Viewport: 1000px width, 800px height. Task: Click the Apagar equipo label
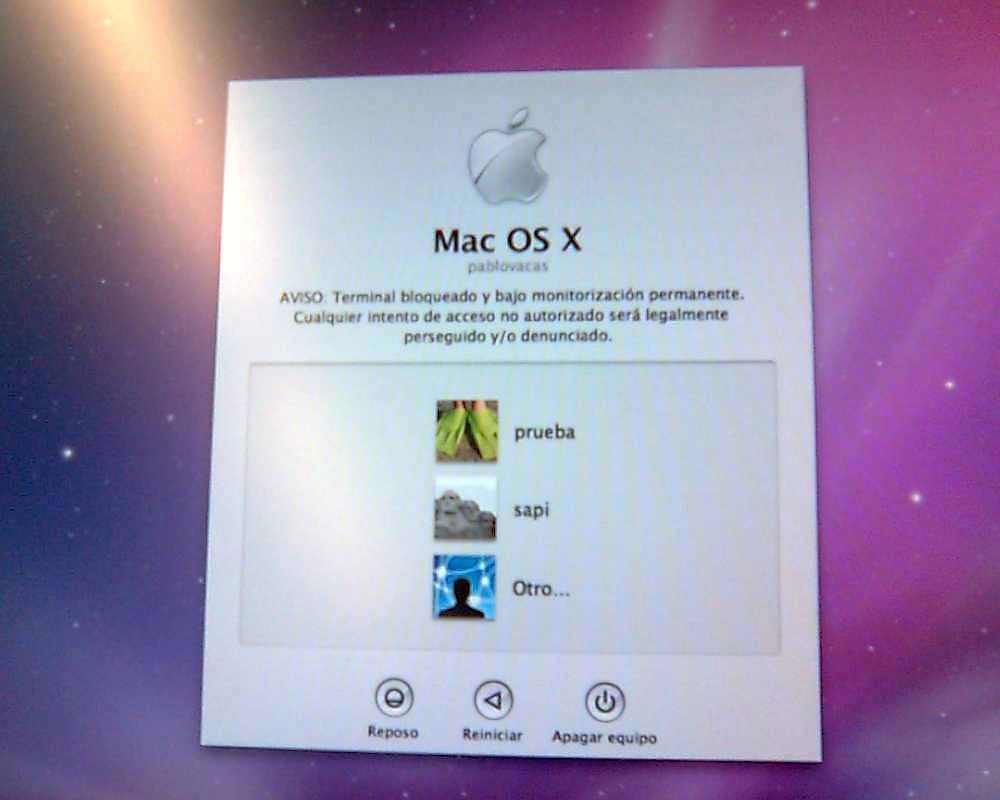click(x=604, y=737)
